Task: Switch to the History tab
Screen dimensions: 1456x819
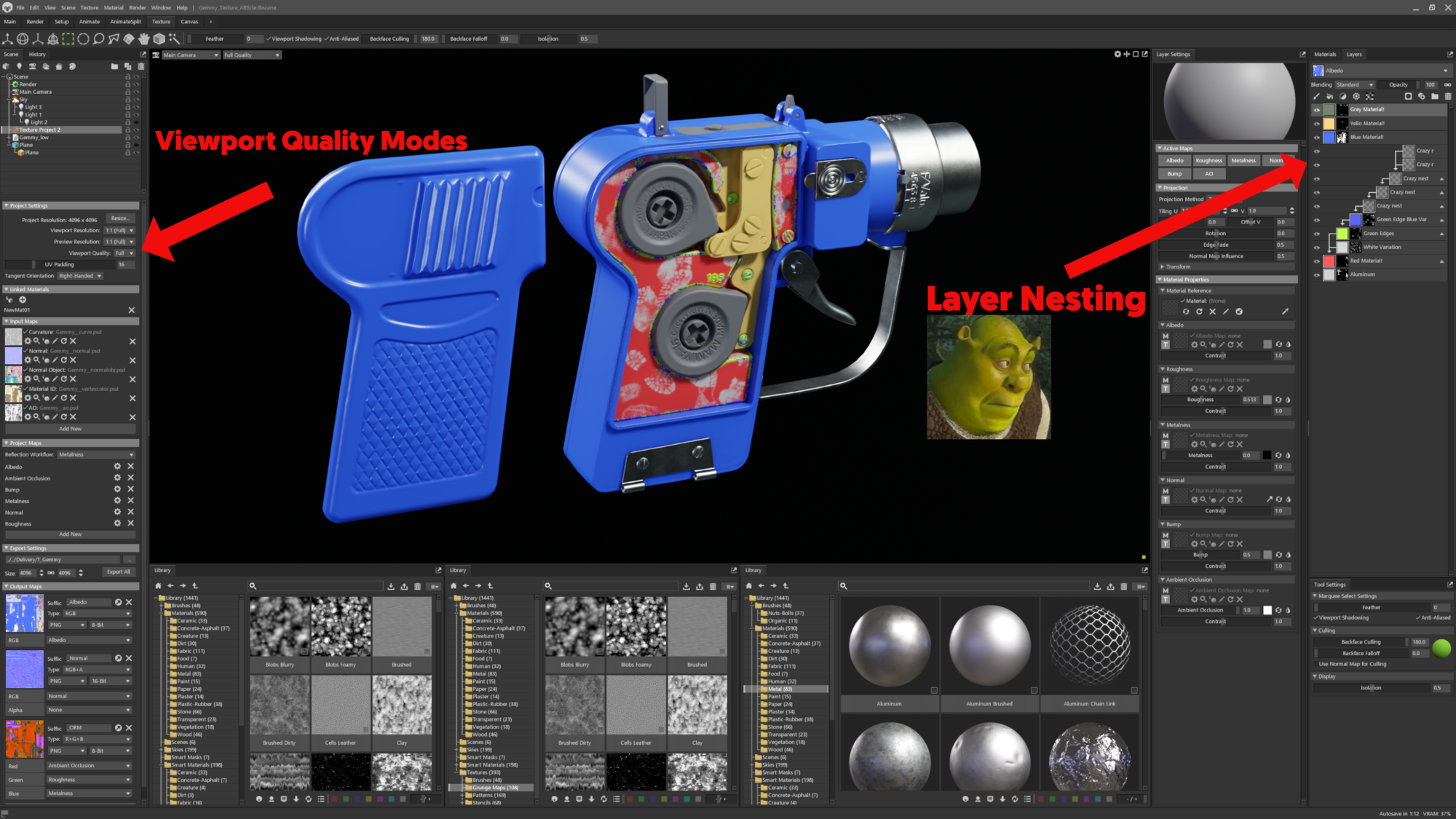Action: [37, 55]
